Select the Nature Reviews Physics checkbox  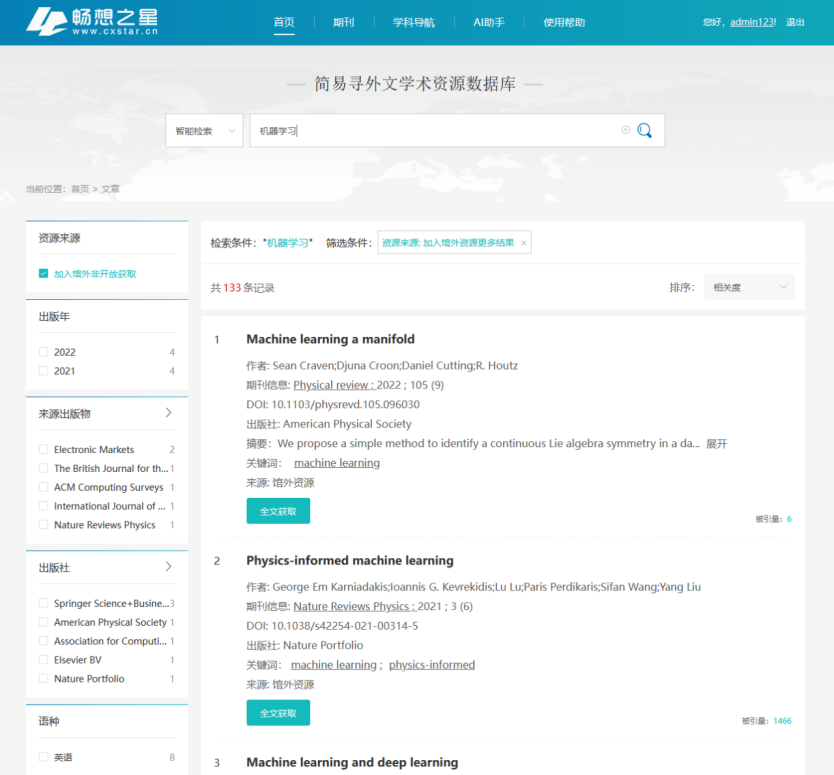[x=43, y=525]
